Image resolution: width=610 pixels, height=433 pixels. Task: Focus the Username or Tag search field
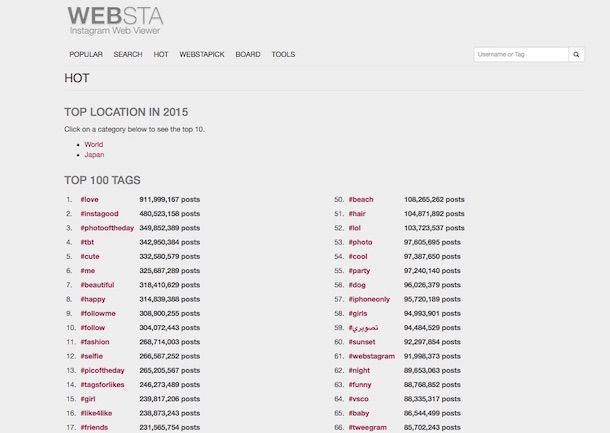(x=521, y=54)
